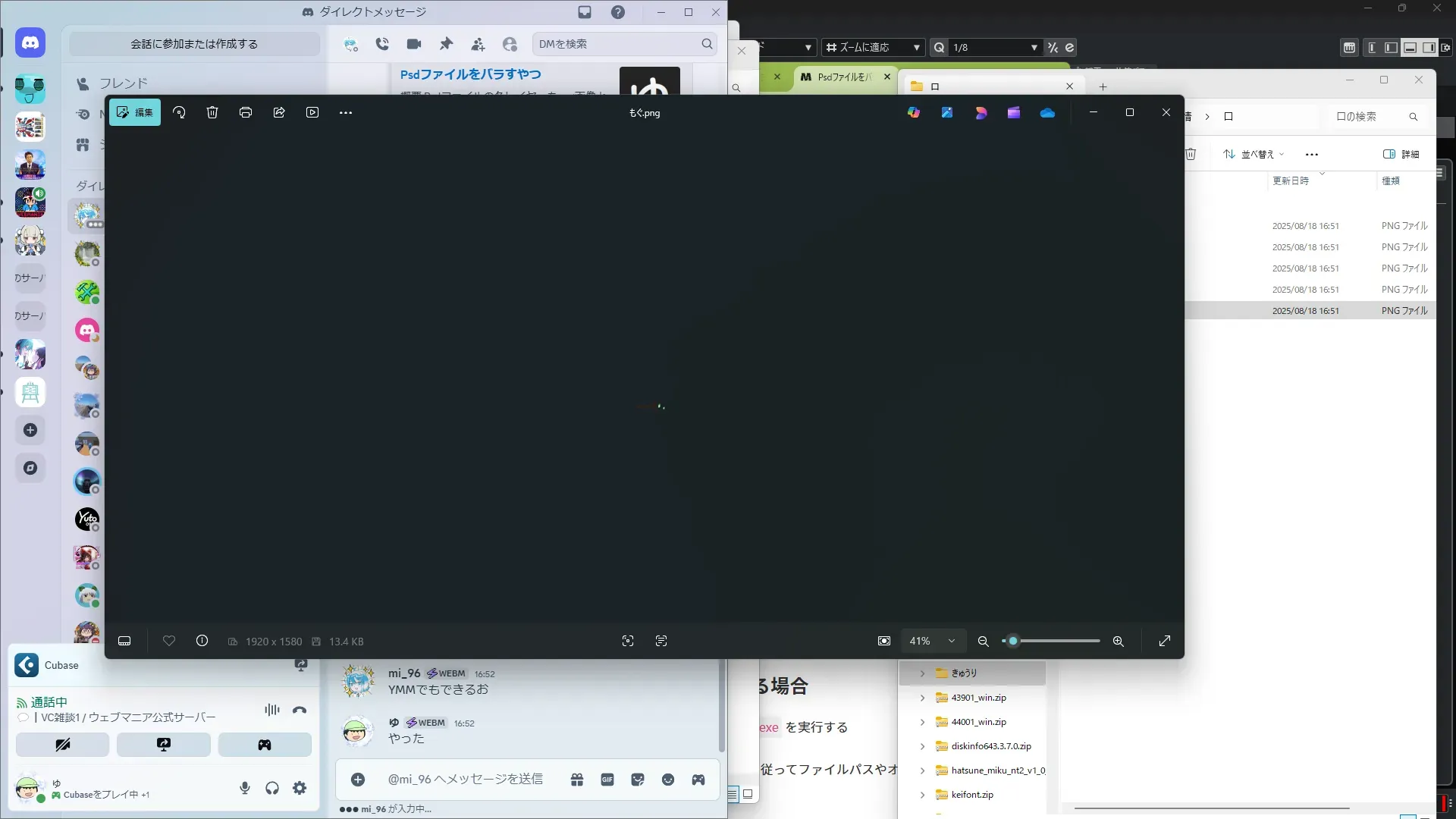Print the image using the printer icon
The width and height of the screenshot is (1456, 819).
coord(246,112)
